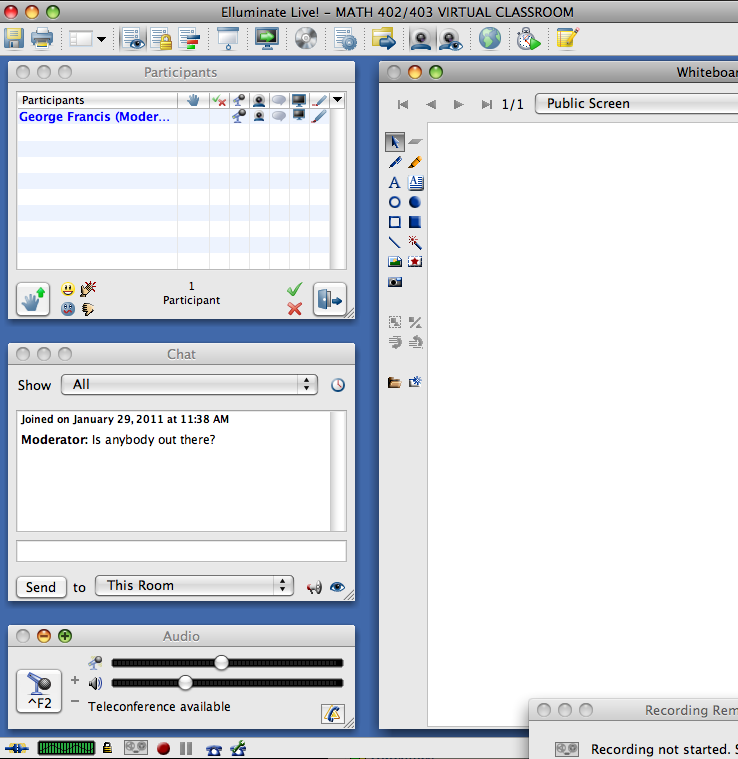738x759 pixels.
Task: Adjust the speaker volume slider
Action: pyautogui.click(x=185, y=683)
